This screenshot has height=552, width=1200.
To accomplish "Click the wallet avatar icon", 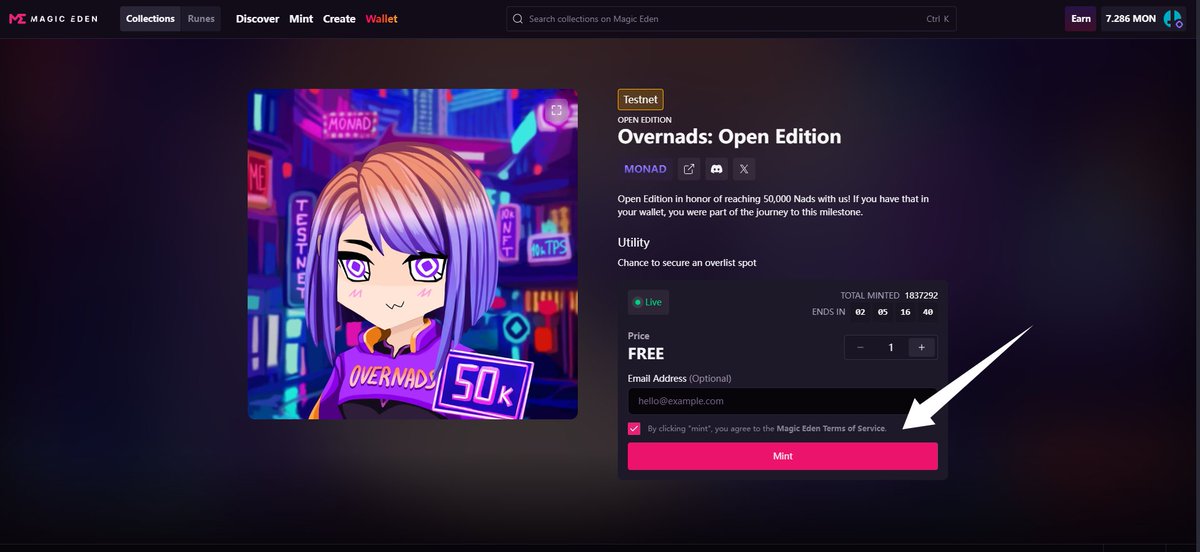I will click(1174, 19).
